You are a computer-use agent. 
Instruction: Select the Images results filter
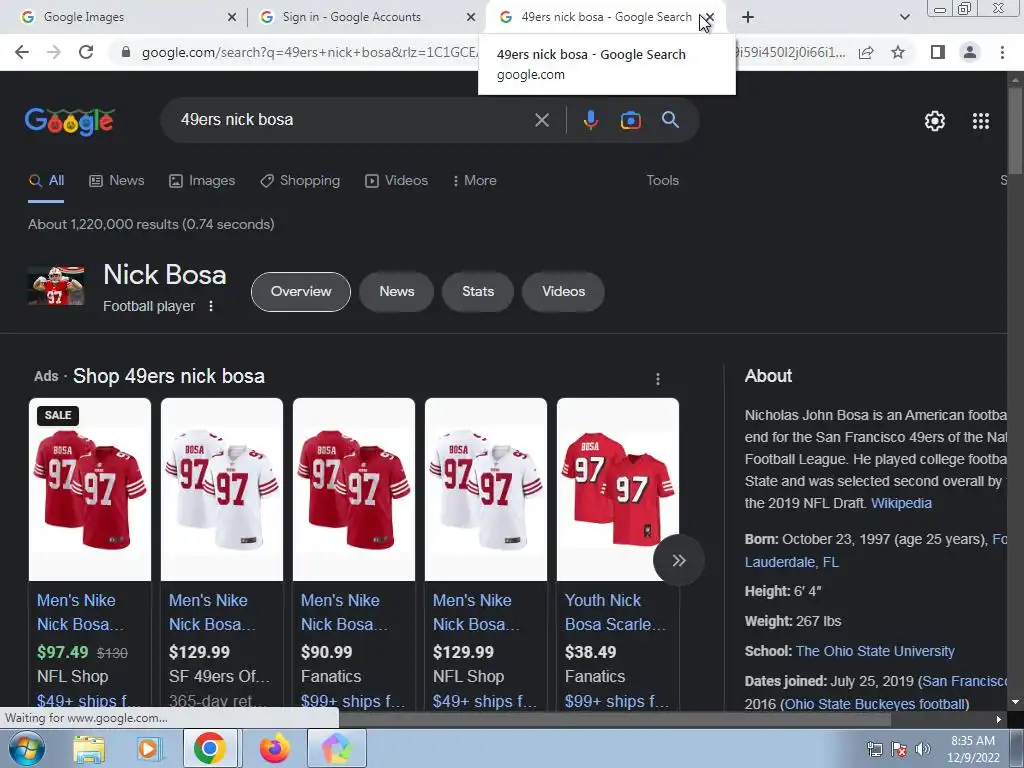pyautogui.click(x=202, y=180)
